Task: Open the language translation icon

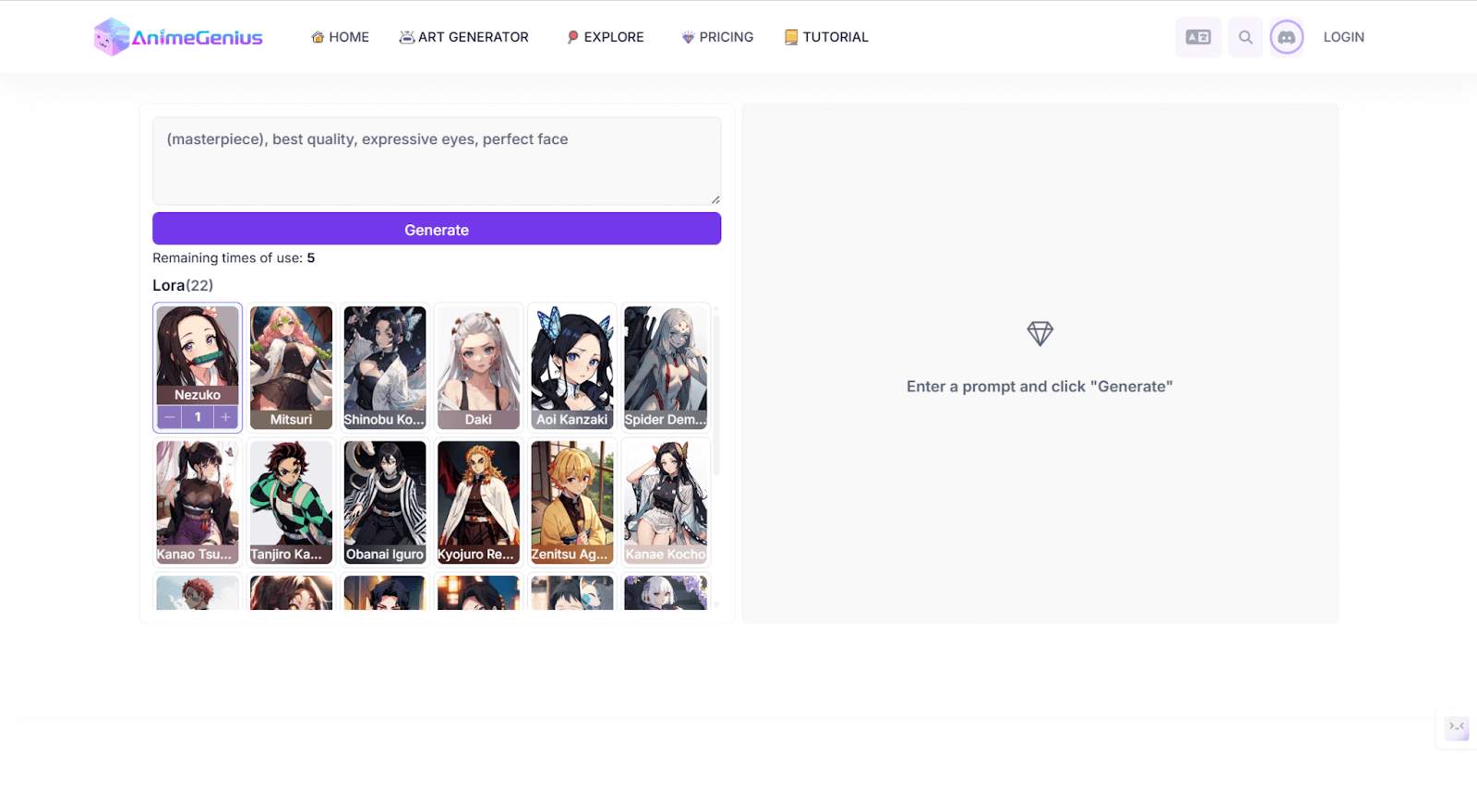Action: 1197,37
